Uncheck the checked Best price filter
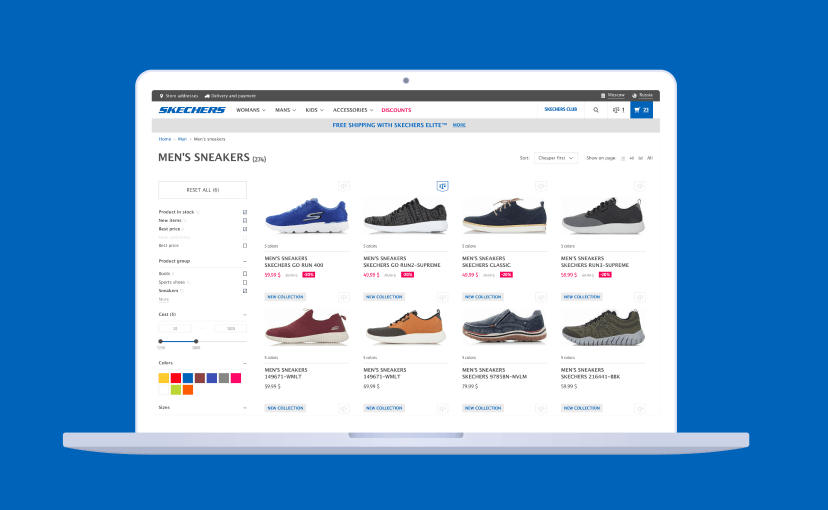This screenshot has height=510, width=828. coord(245,229)
